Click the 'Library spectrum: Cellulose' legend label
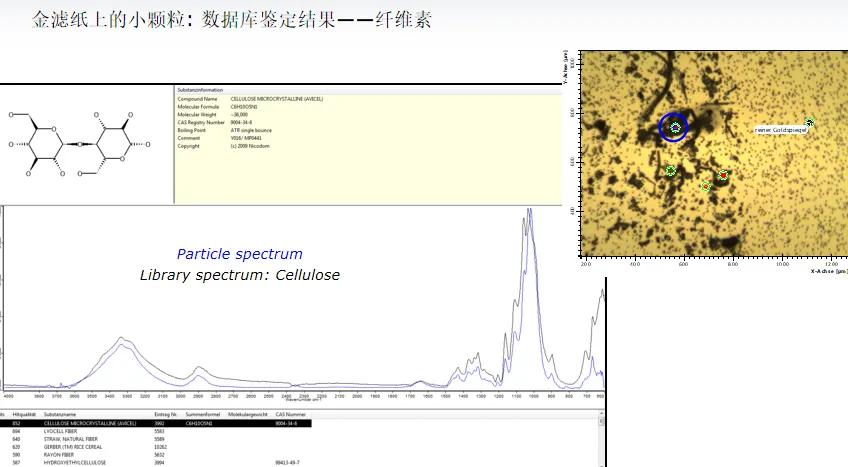This screenshot has height=467, width=848. (x=240, y=275)
